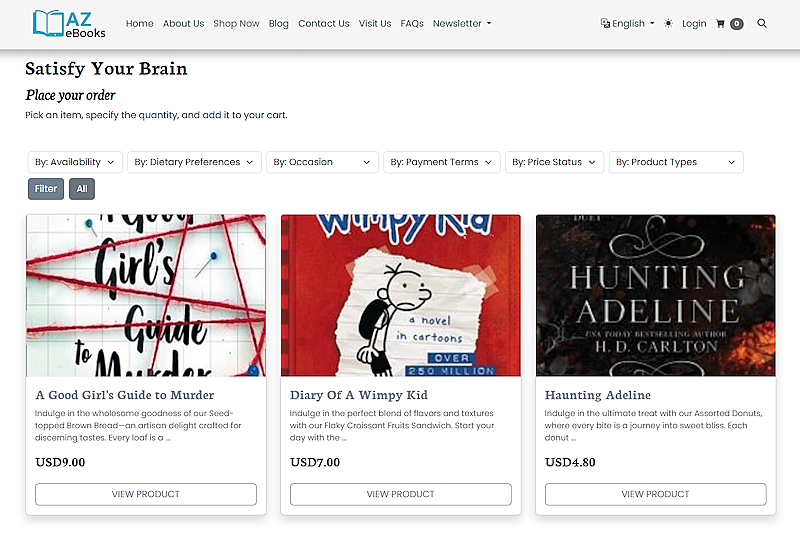Open the Haunting Adeline cover image
Viewport: 800px width, 533px height.
(x=655, y=295)
